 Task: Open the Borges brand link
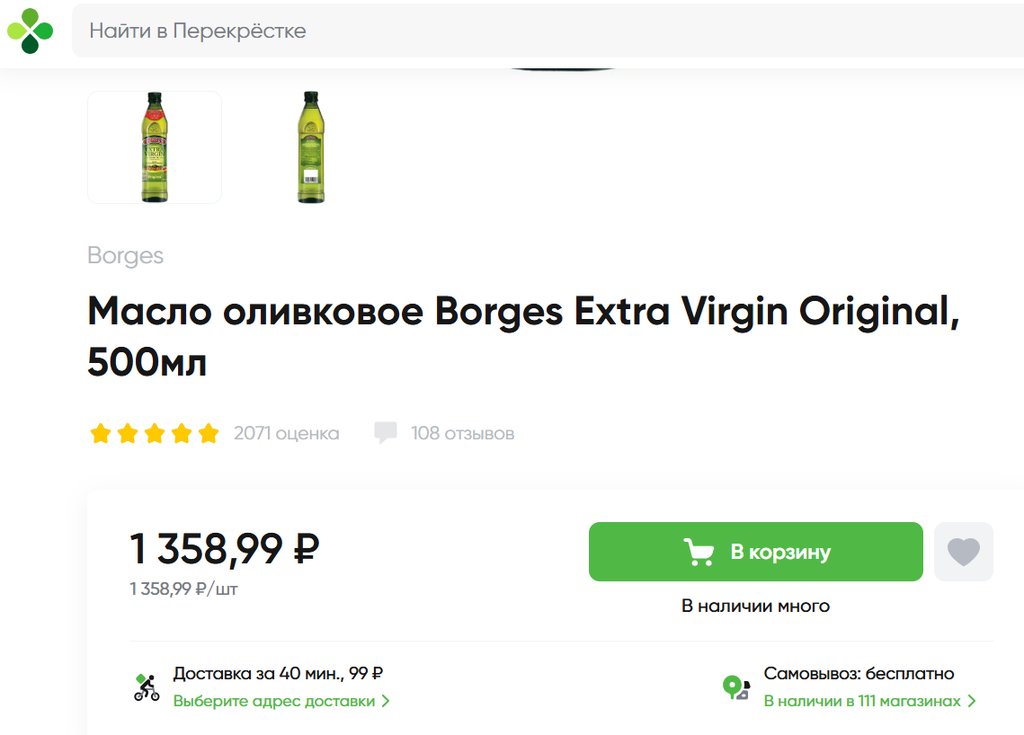[x=125, y=255]
